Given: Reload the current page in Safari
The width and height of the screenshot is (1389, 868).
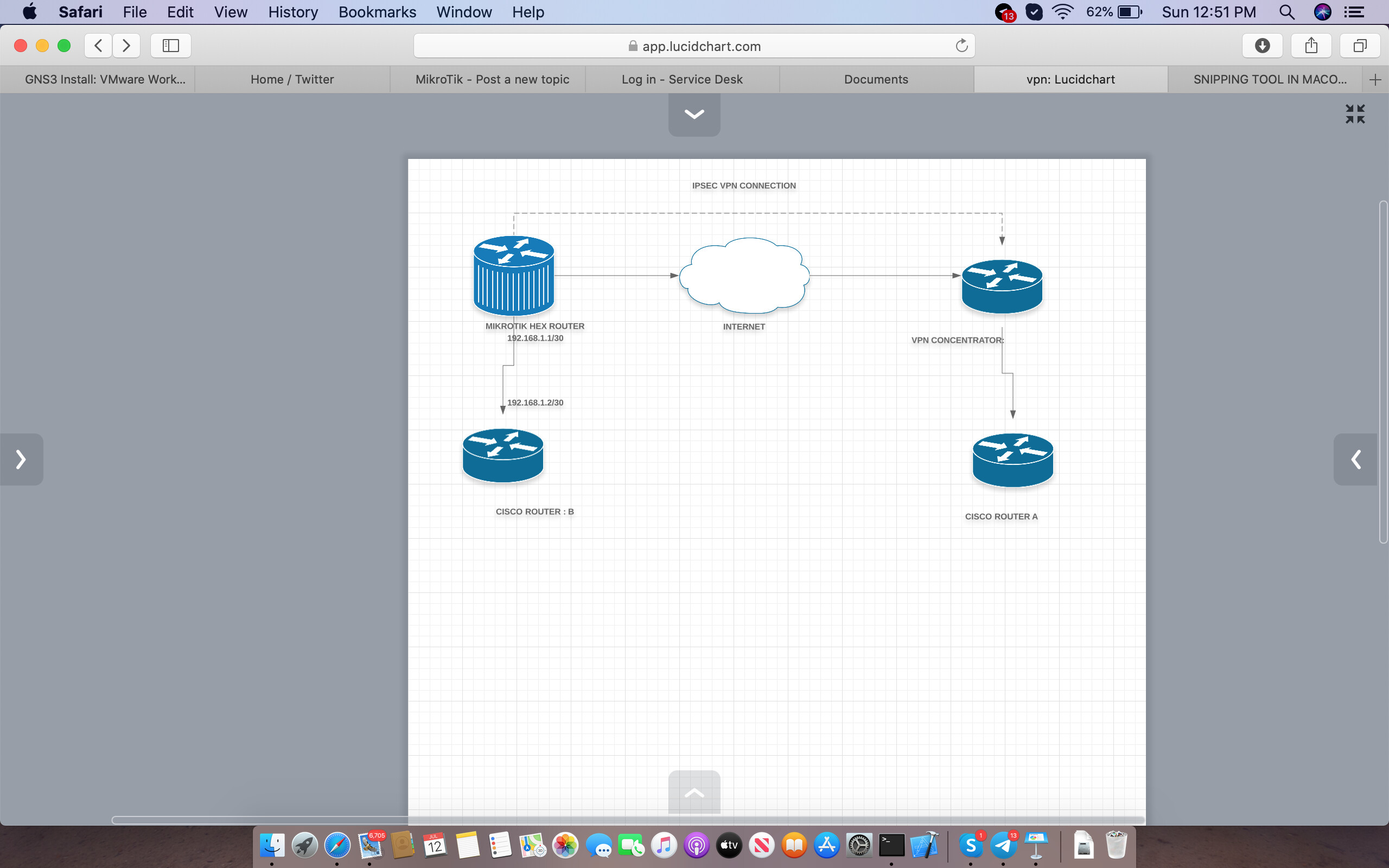Looking at the screenshot, I should tap(961, 46).
